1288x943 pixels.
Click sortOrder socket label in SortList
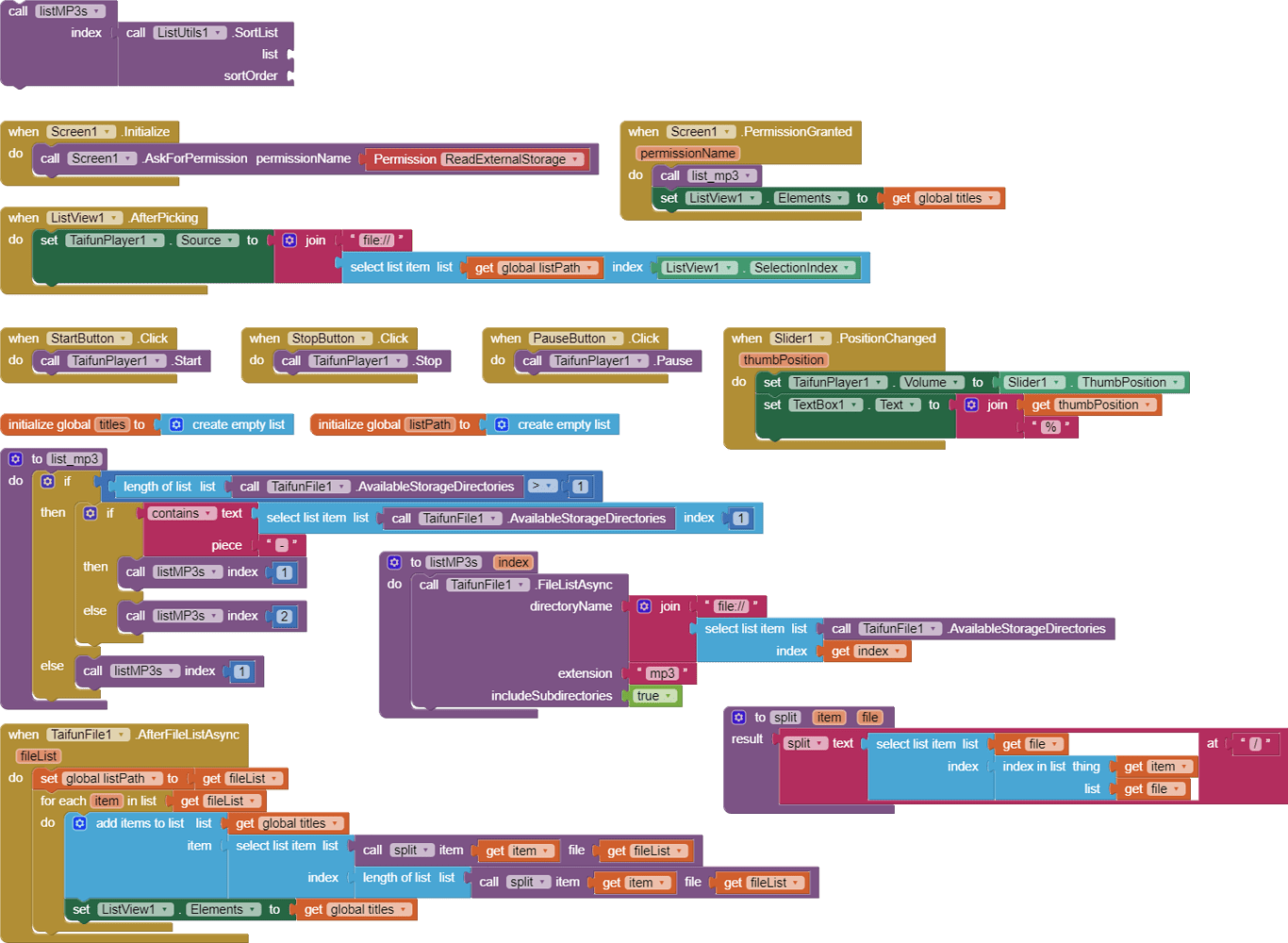(251, 76)
